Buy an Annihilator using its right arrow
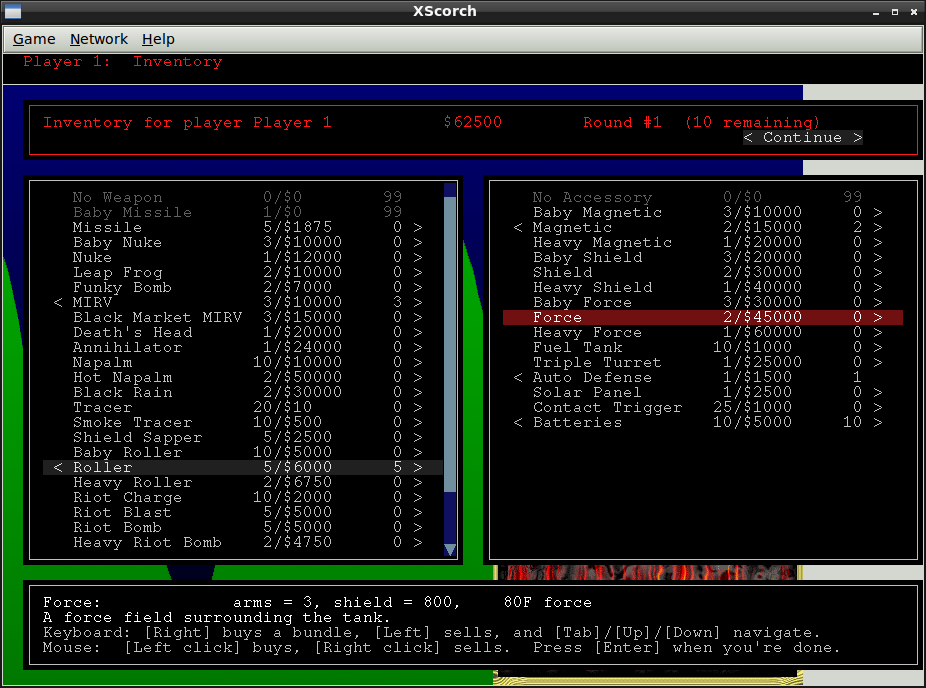926x688 pixels. coord(418,347)
